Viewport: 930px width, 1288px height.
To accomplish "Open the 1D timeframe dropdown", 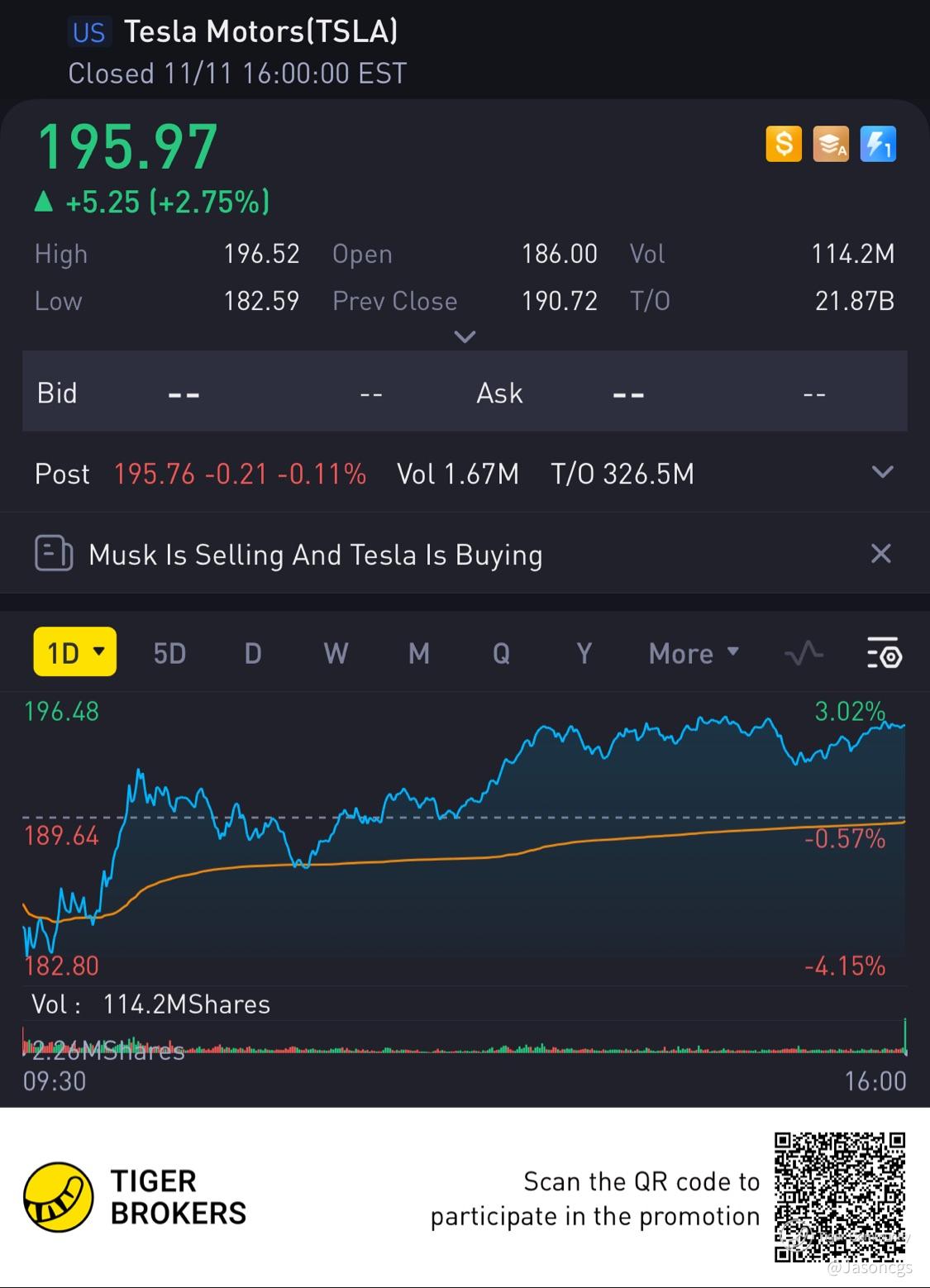I will [x=75, y=652].
